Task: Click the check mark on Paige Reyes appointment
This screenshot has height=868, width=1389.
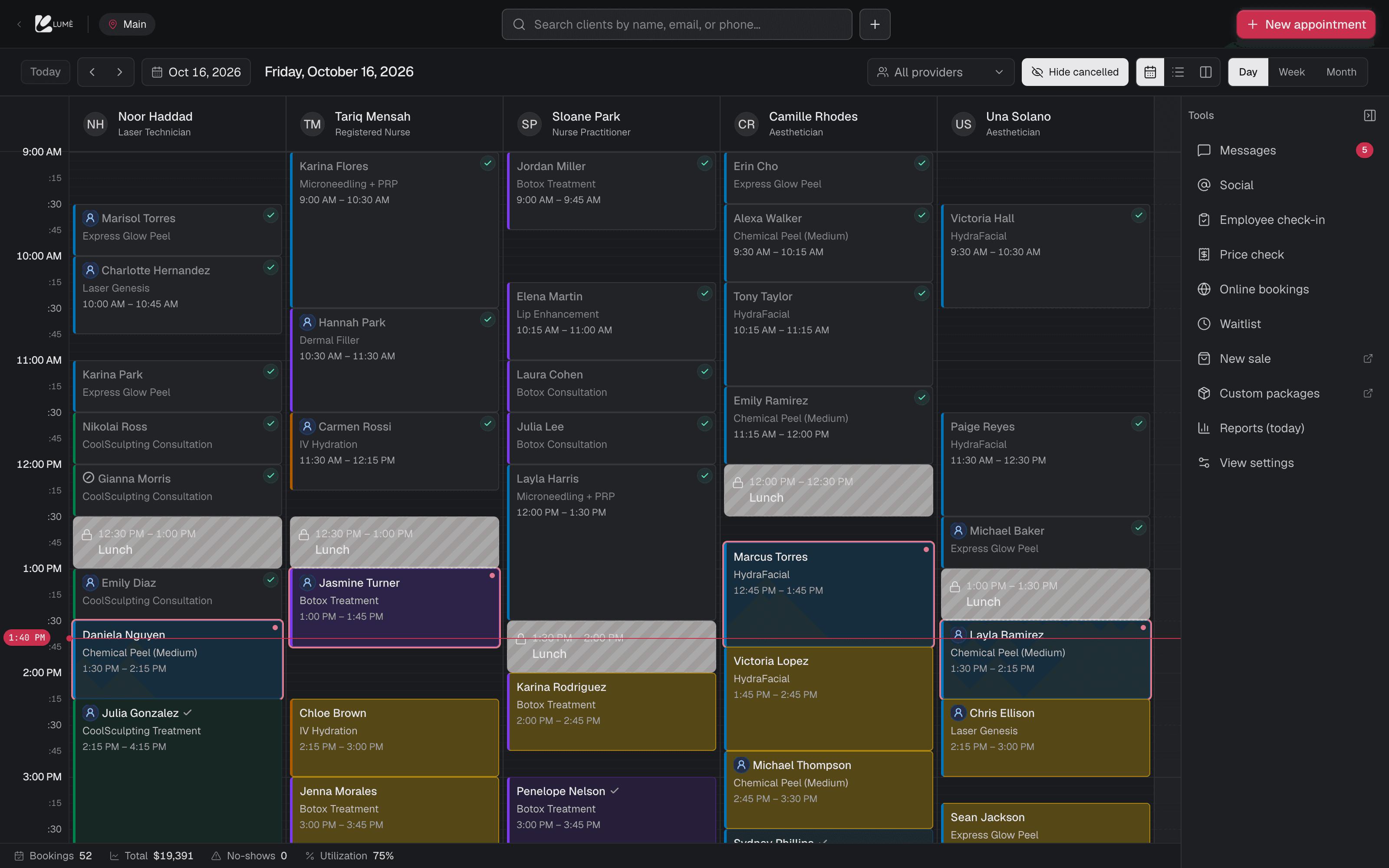Action: click(1138, 424)
